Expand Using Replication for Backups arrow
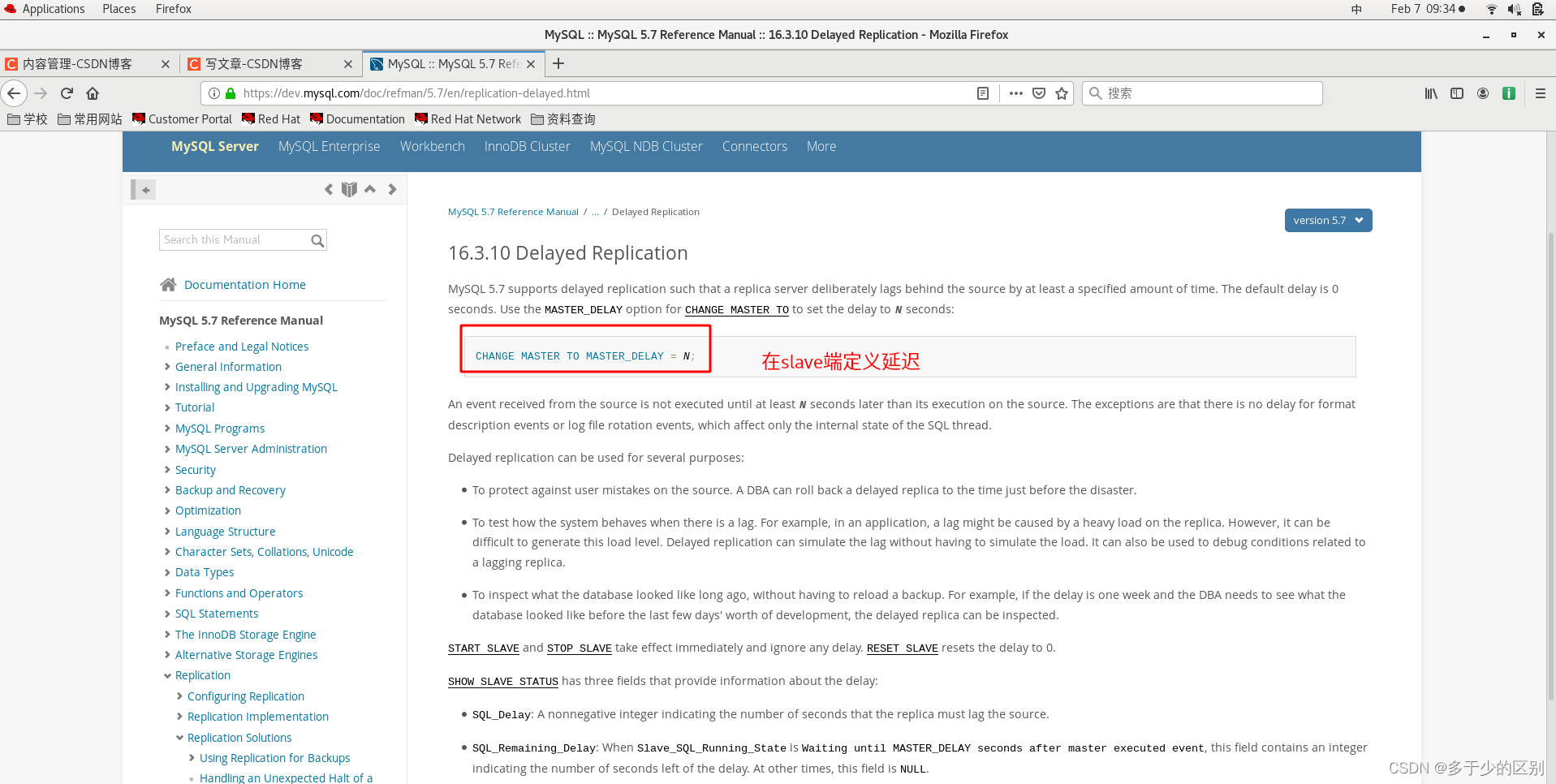The width and height of the screenshot is (1556, 784). point(192,758)
